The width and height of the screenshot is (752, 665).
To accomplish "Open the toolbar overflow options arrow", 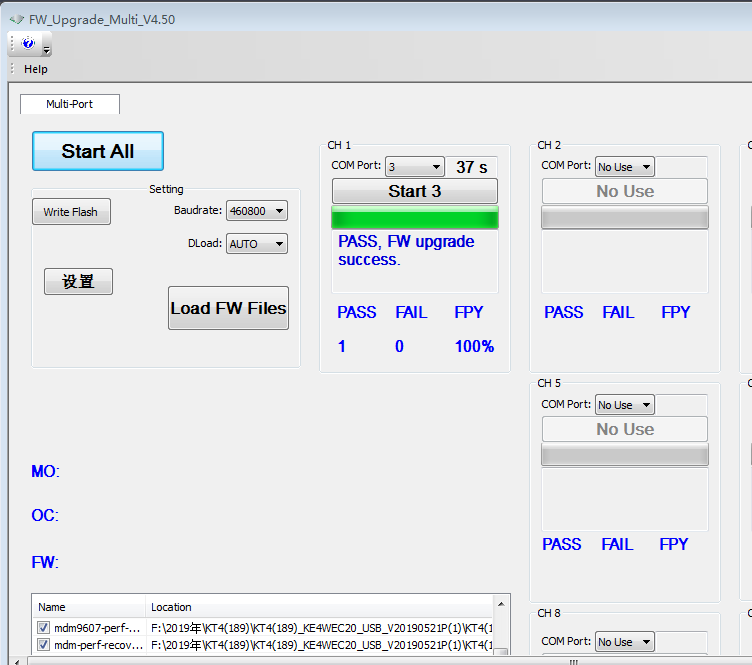I will tap(46, 49).
